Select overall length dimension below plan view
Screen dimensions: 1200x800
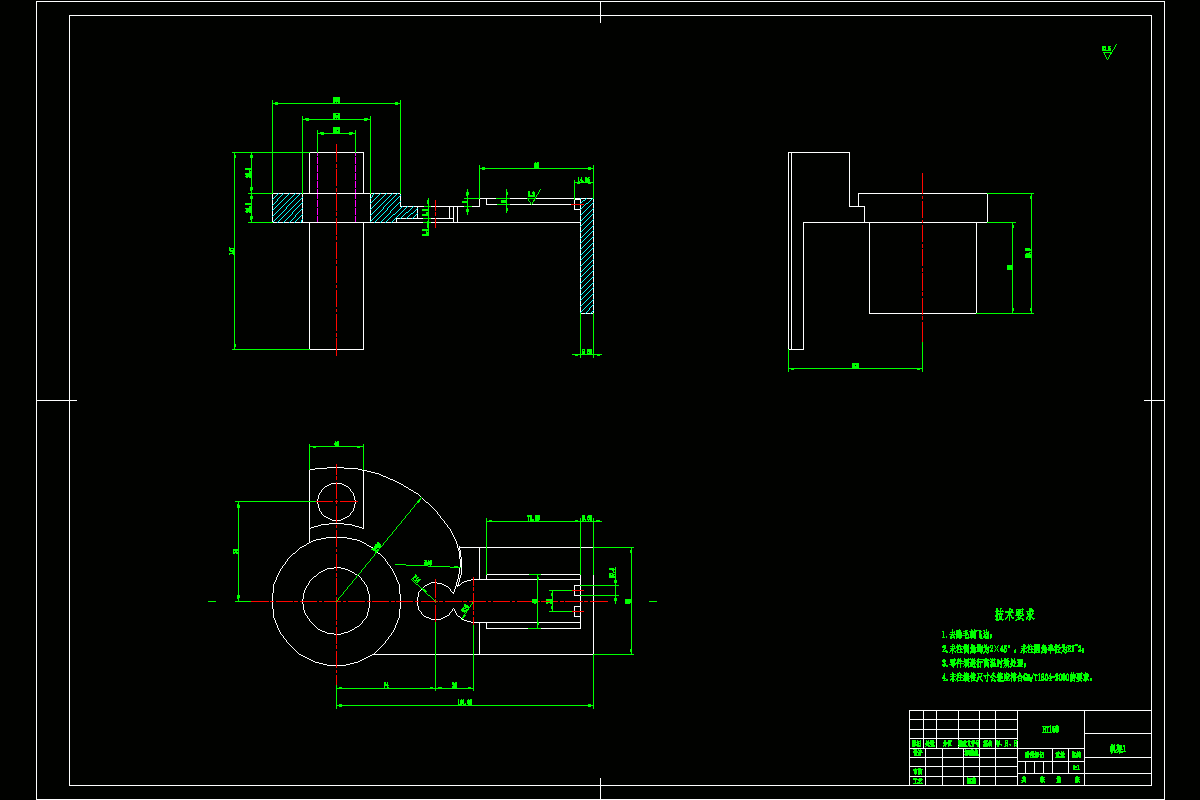click(x=465, y=704)
